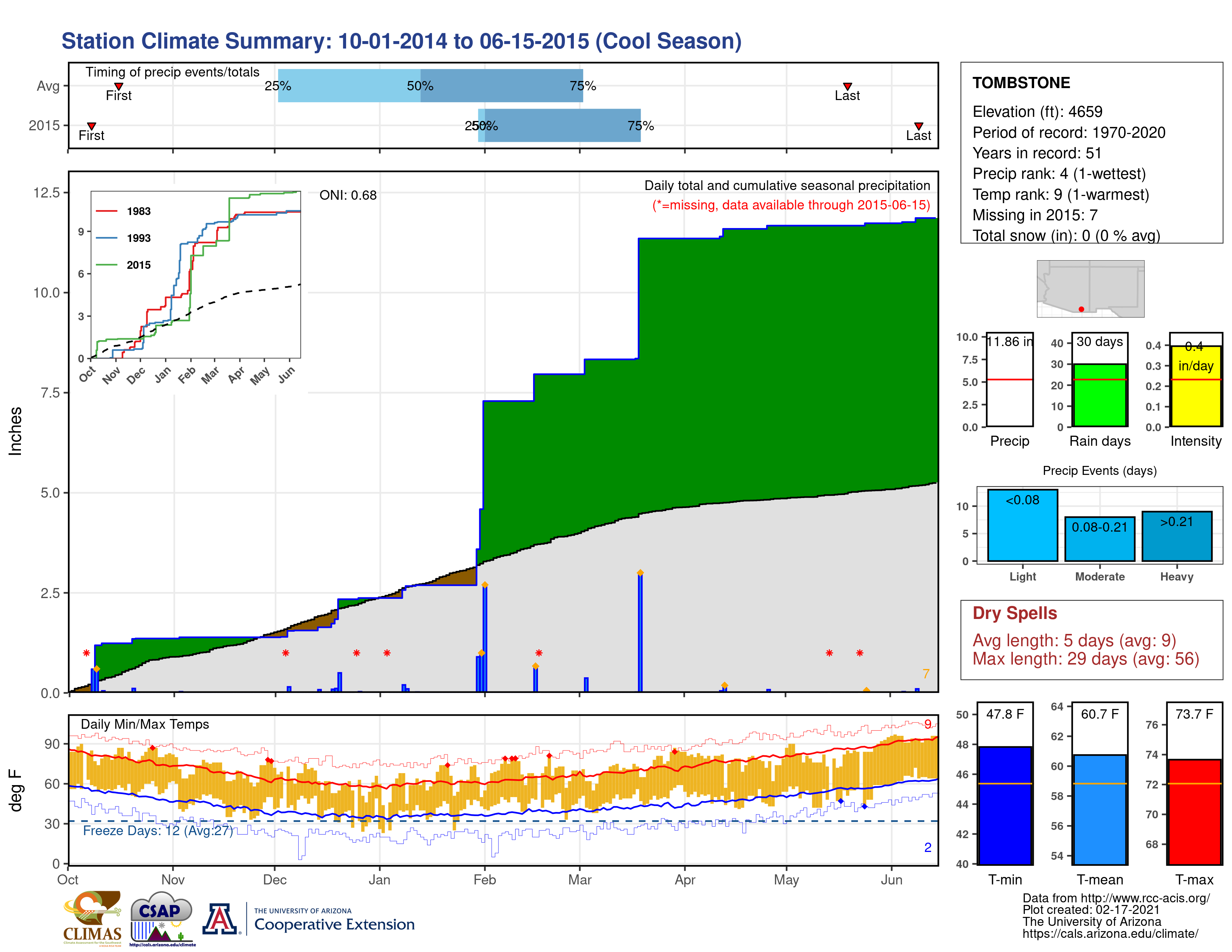Click the '47.8 F' T-min value
The width and height of the screenshot is (1232, 952).
click(x=1005, y=714)
